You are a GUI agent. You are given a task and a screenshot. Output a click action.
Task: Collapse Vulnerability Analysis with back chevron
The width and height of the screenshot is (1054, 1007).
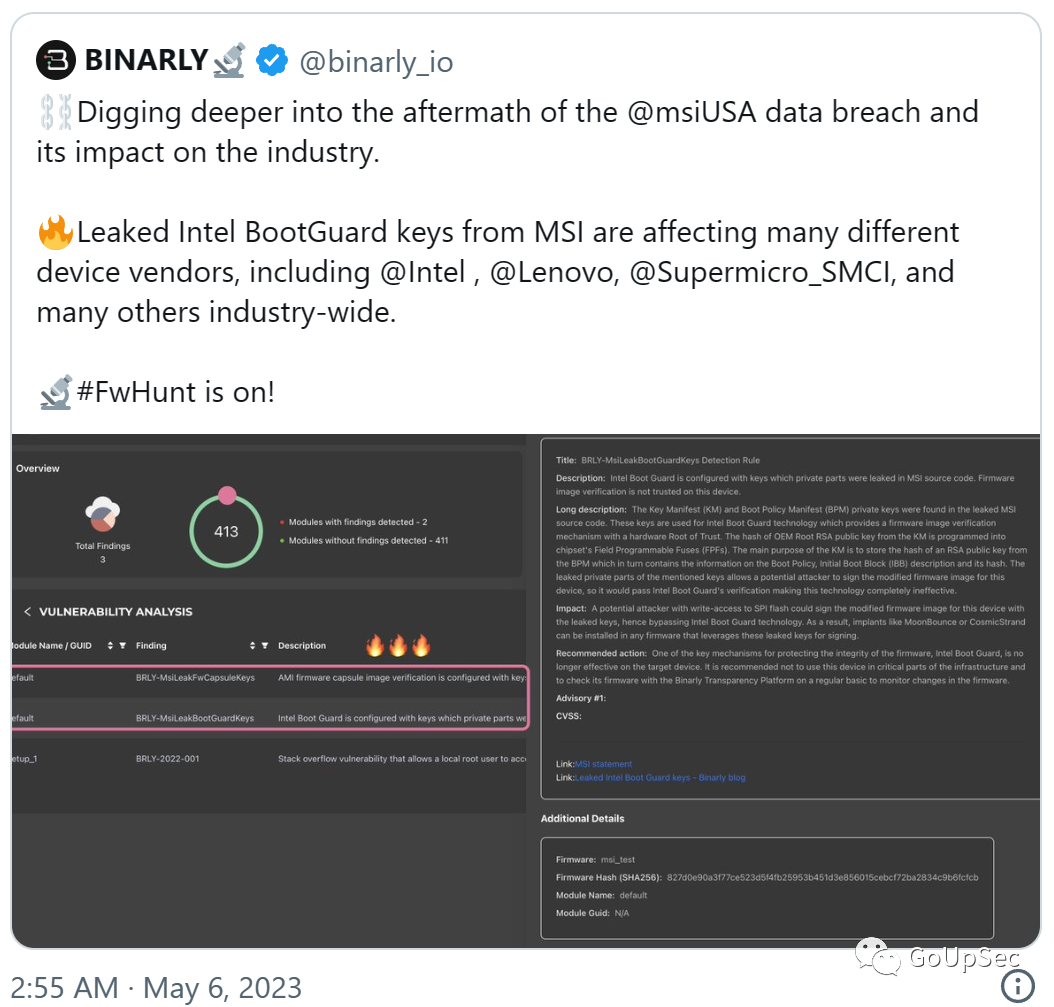coord(28,612)
